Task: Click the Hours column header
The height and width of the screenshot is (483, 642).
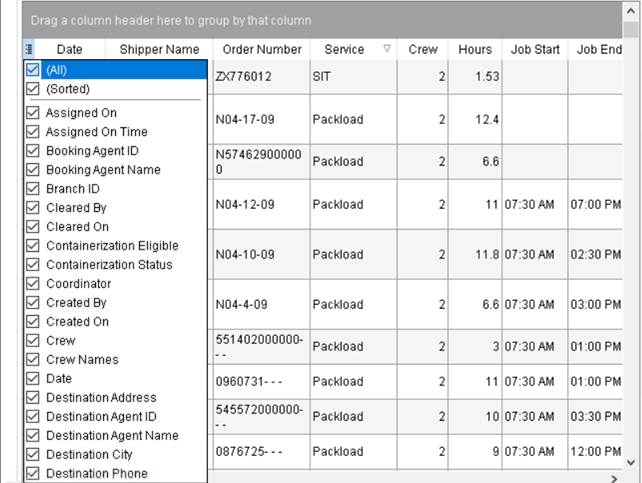Action: [x=475, y=49]
